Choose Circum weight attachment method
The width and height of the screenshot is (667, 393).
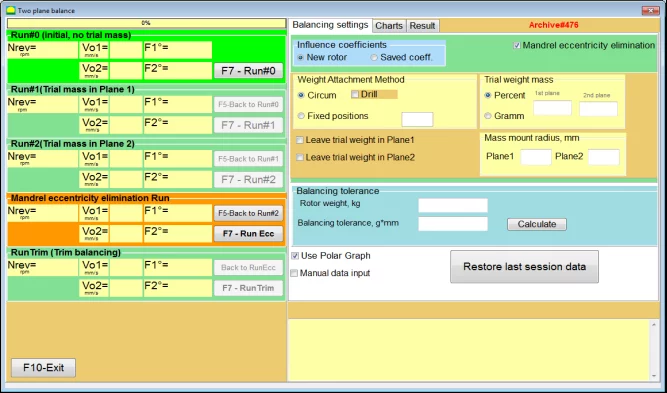point(301,95)
